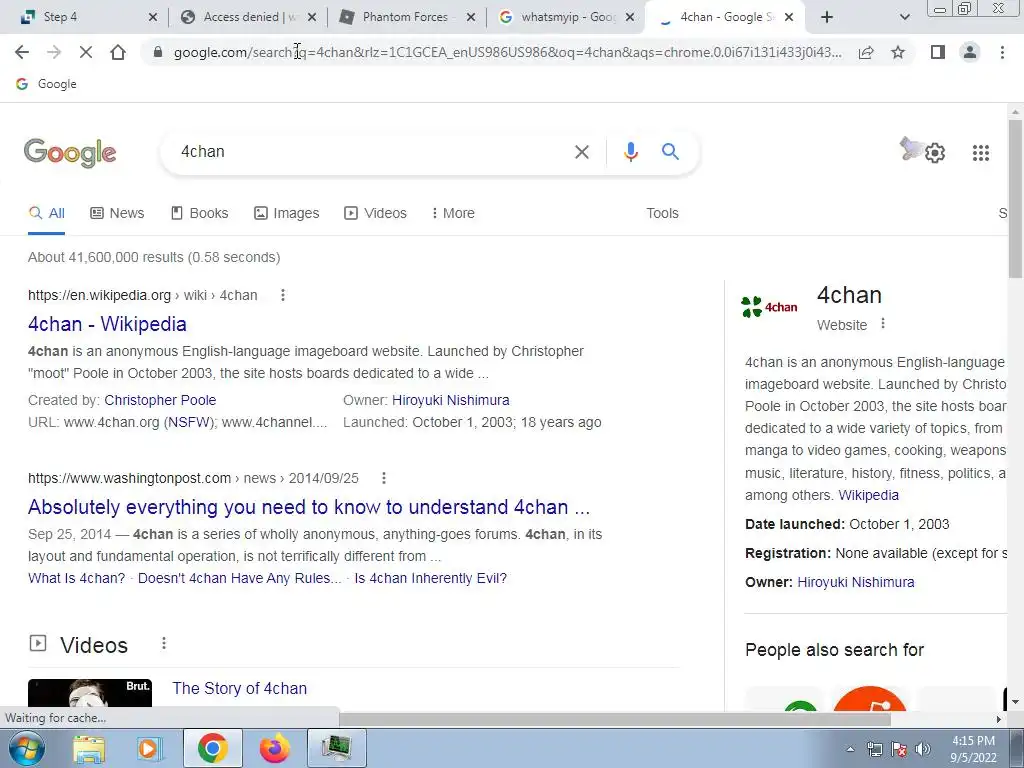Screen dimensions: 1024x768
Task: Open the browser home page
Action: (x=118, y=52)
